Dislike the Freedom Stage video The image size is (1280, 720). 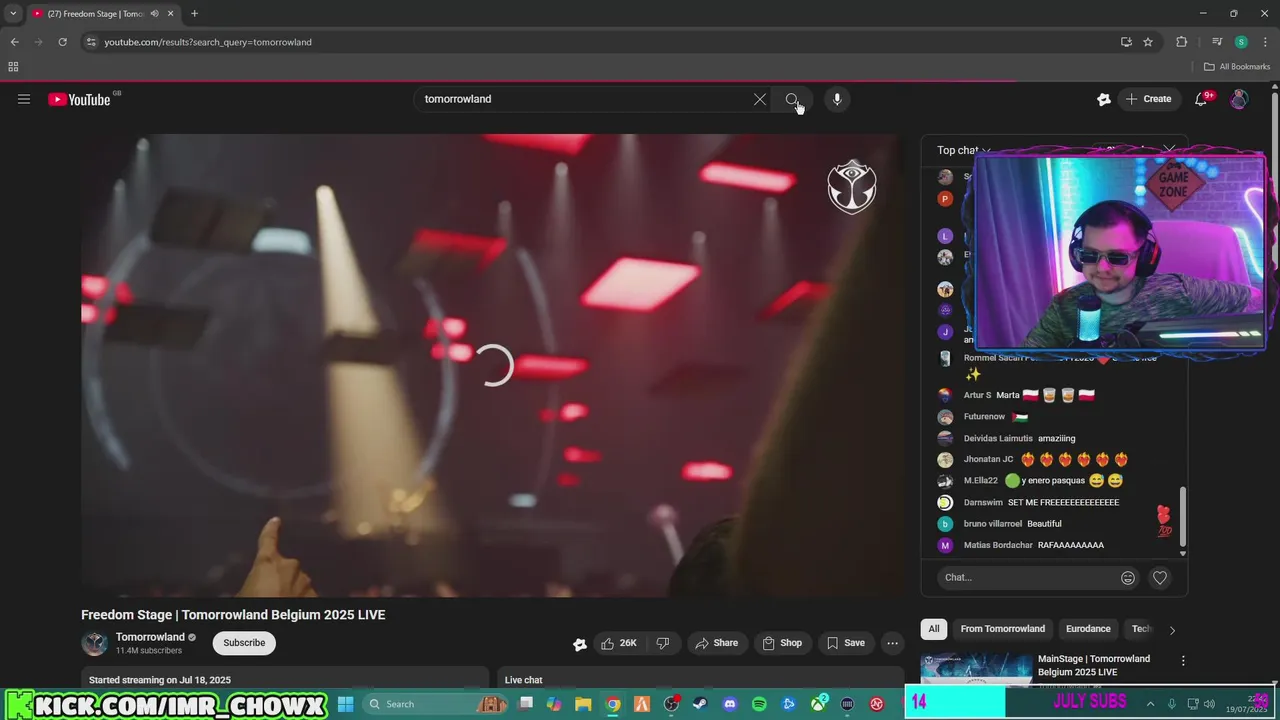[x=662, y=643]
